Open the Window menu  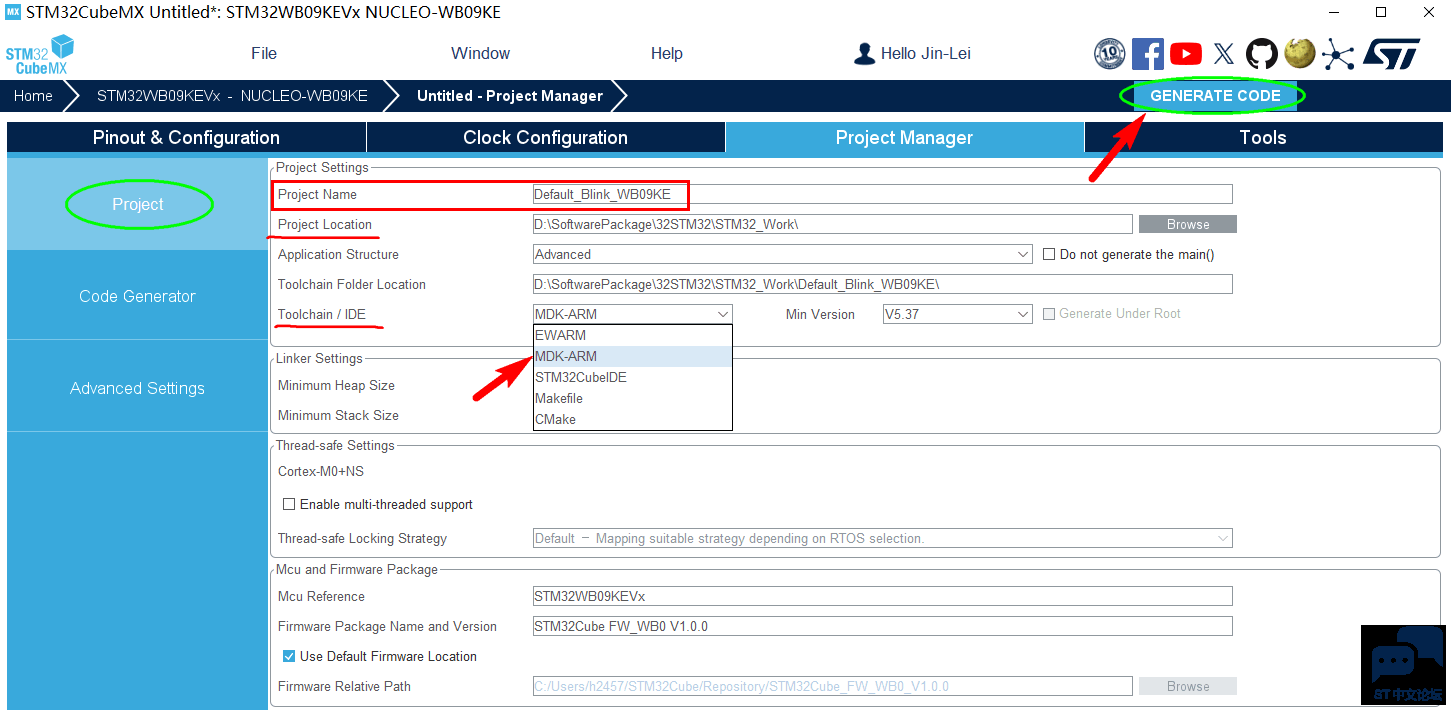(481, 54)
